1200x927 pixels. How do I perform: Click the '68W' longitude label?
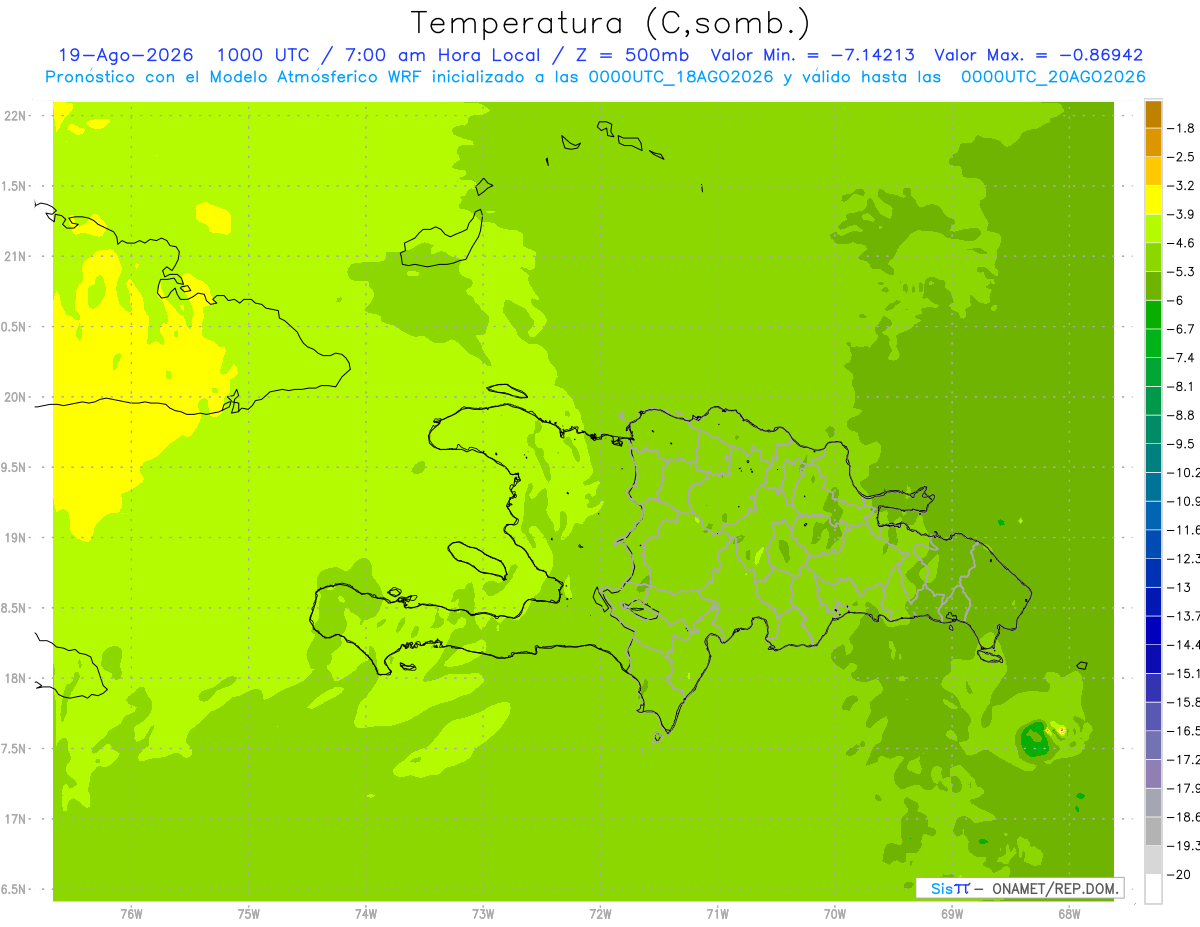click(x=1069, y=914)
